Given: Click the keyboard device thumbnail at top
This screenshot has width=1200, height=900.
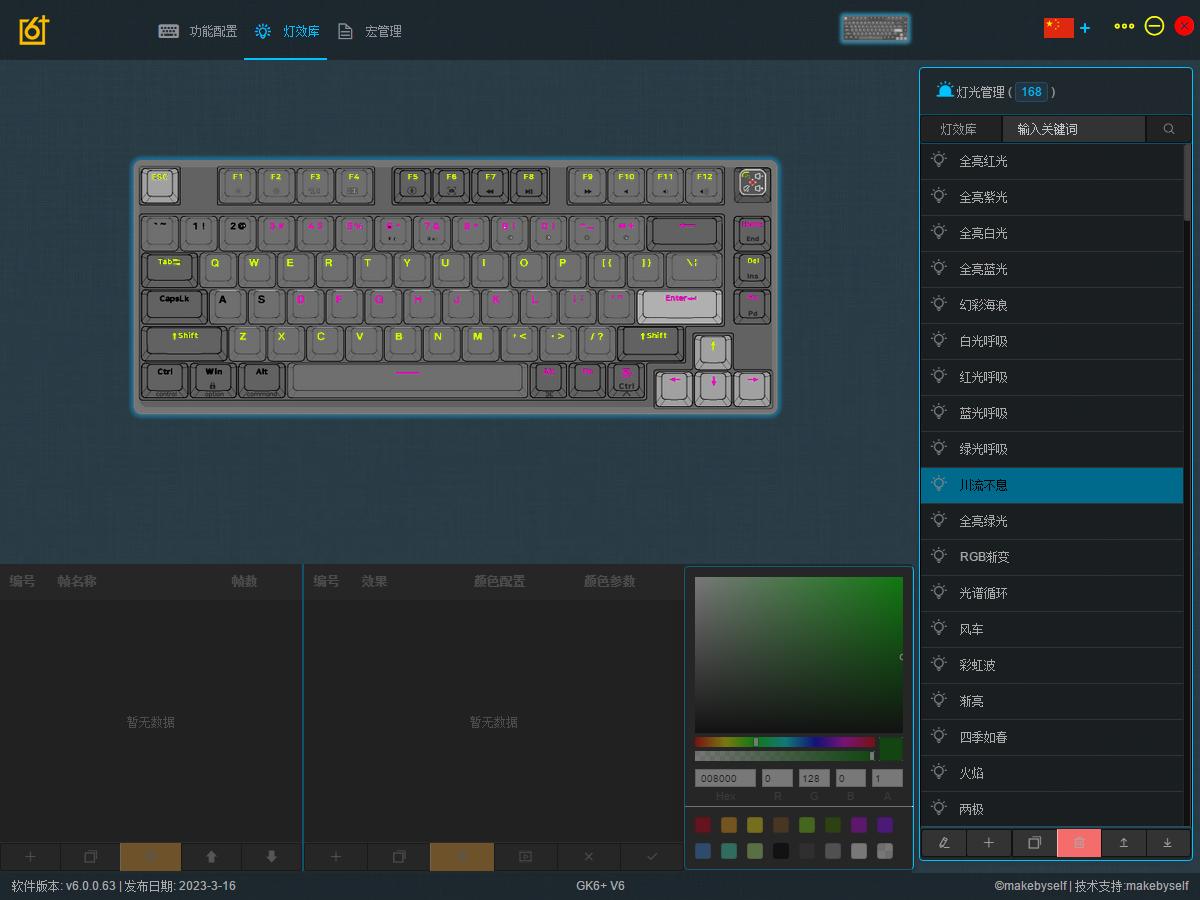Looking at the screenshot, I should 875,29.
